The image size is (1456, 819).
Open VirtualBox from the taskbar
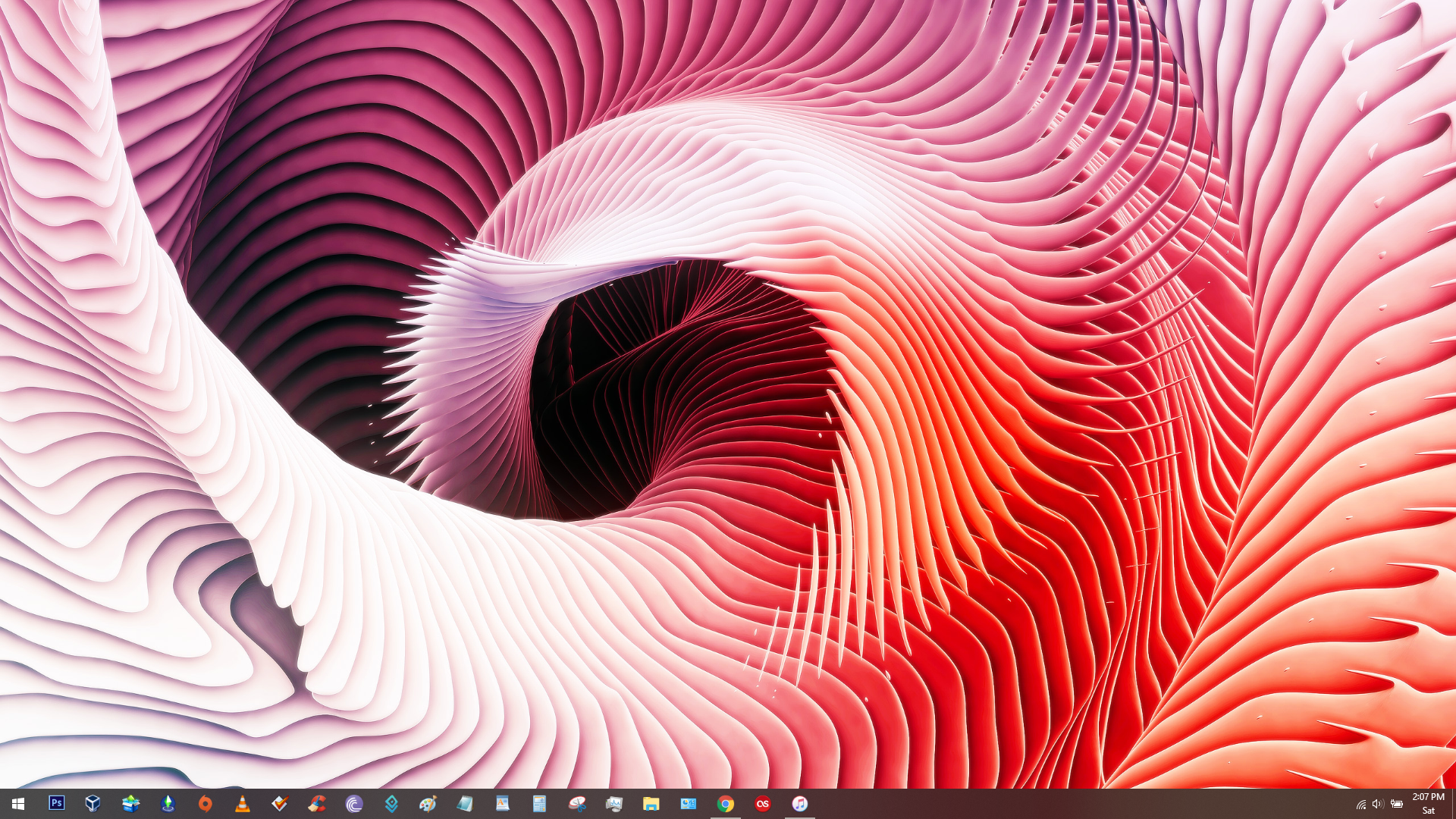[93, 803]
